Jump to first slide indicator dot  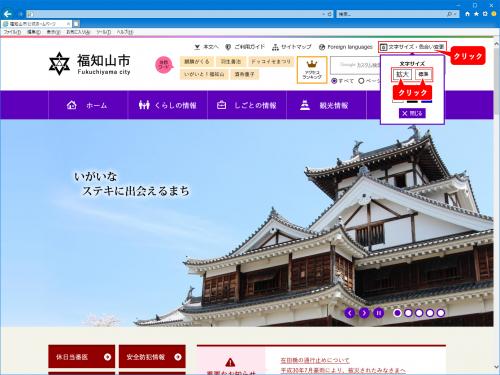[x=397, y=313]
